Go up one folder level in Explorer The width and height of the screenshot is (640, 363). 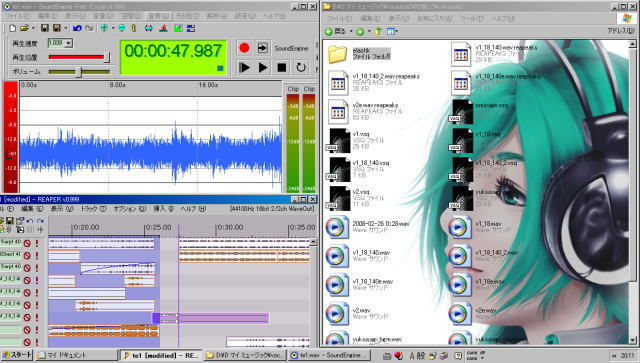click(378, 31)
